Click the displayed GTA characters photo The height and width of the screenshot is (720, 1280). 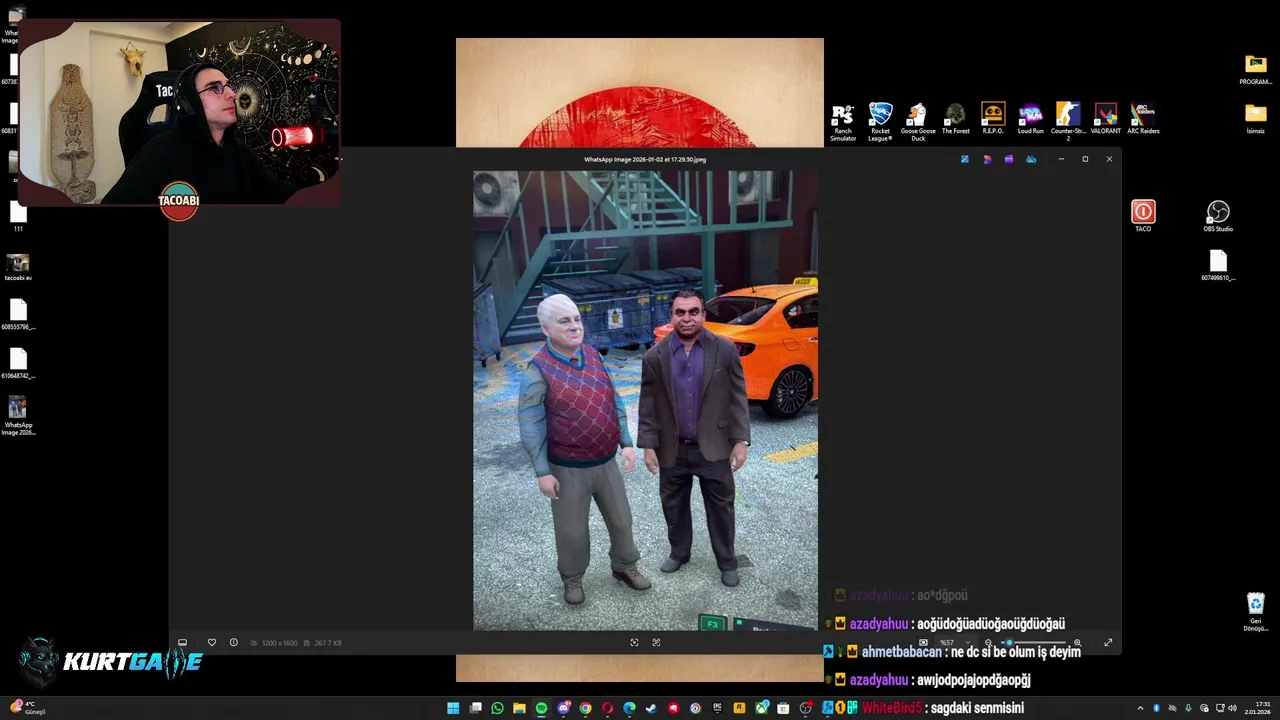(x=646, y=400)
